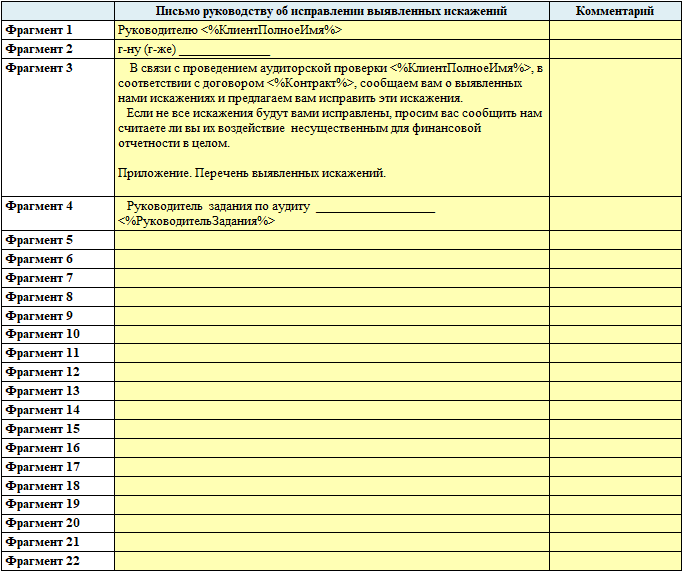683x572 pixels.
Task: Click the 'Фрагмент 18' row label
Action: [x=58, y=486]
